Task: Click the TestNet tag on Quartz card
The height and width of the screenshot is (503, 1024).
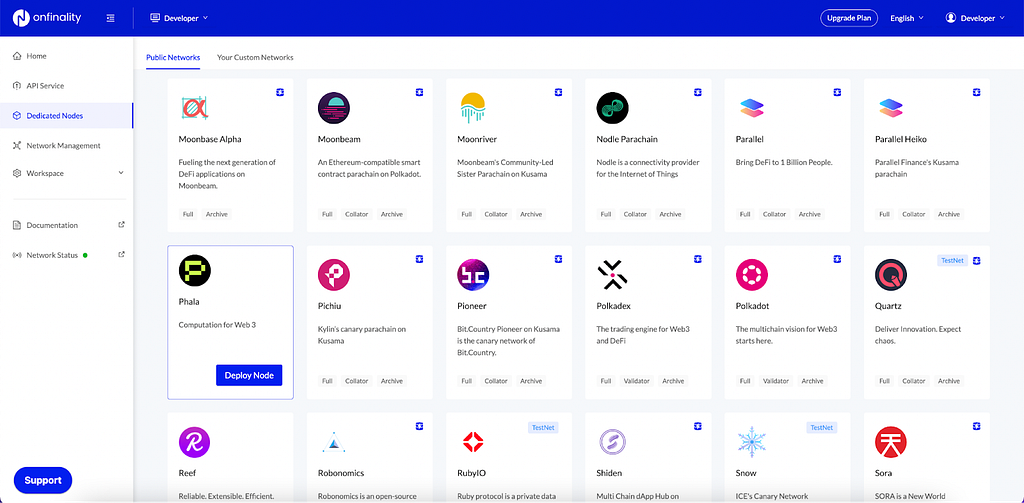Action: 952,260
